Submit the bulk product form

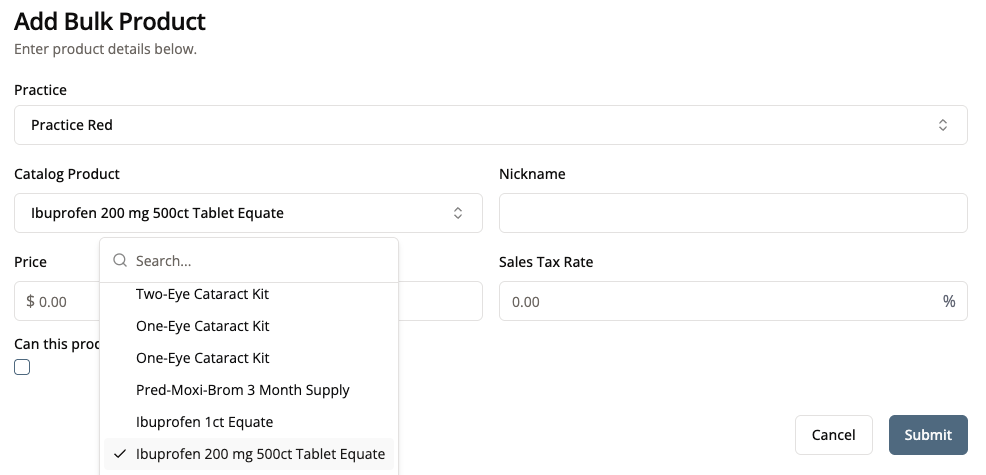pyautogui.click(x=927, y=435)
